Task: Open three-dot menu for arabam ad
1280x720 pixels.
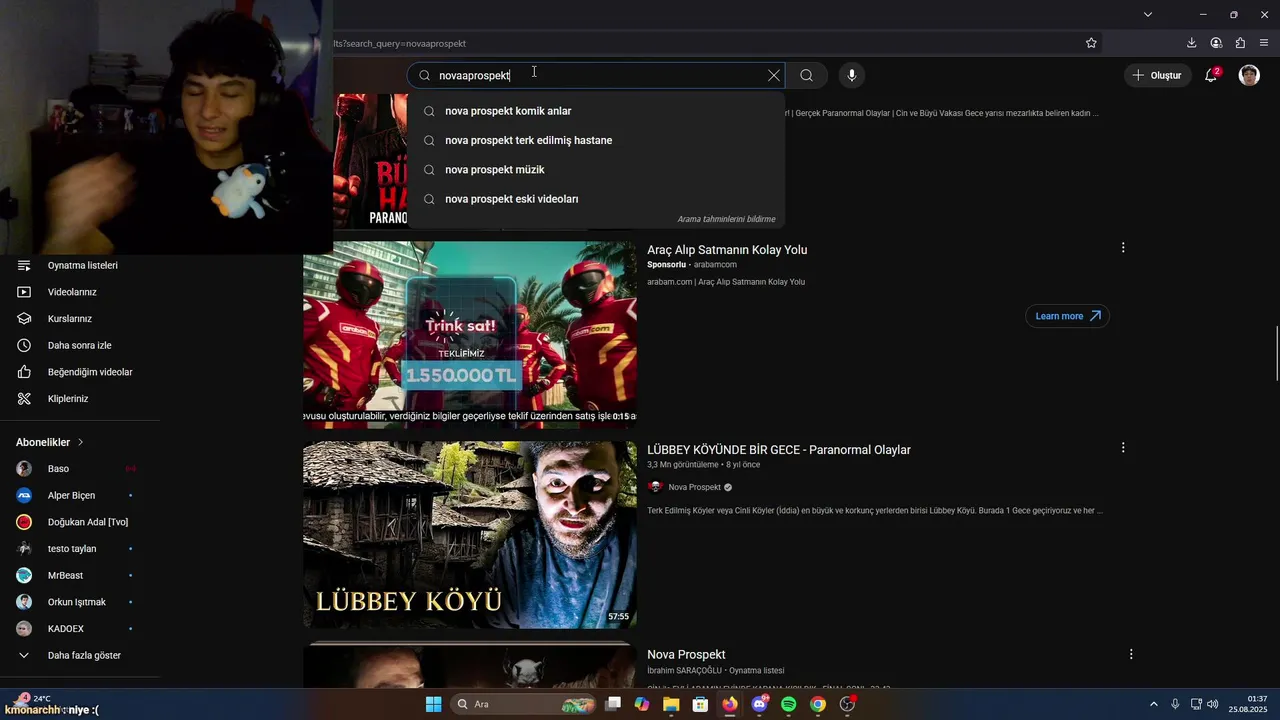Action: coord(1123,248)
